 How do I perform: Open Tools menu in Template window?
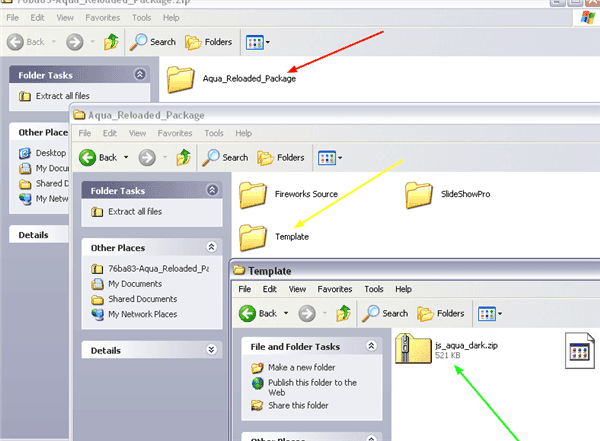pos(374,289)
